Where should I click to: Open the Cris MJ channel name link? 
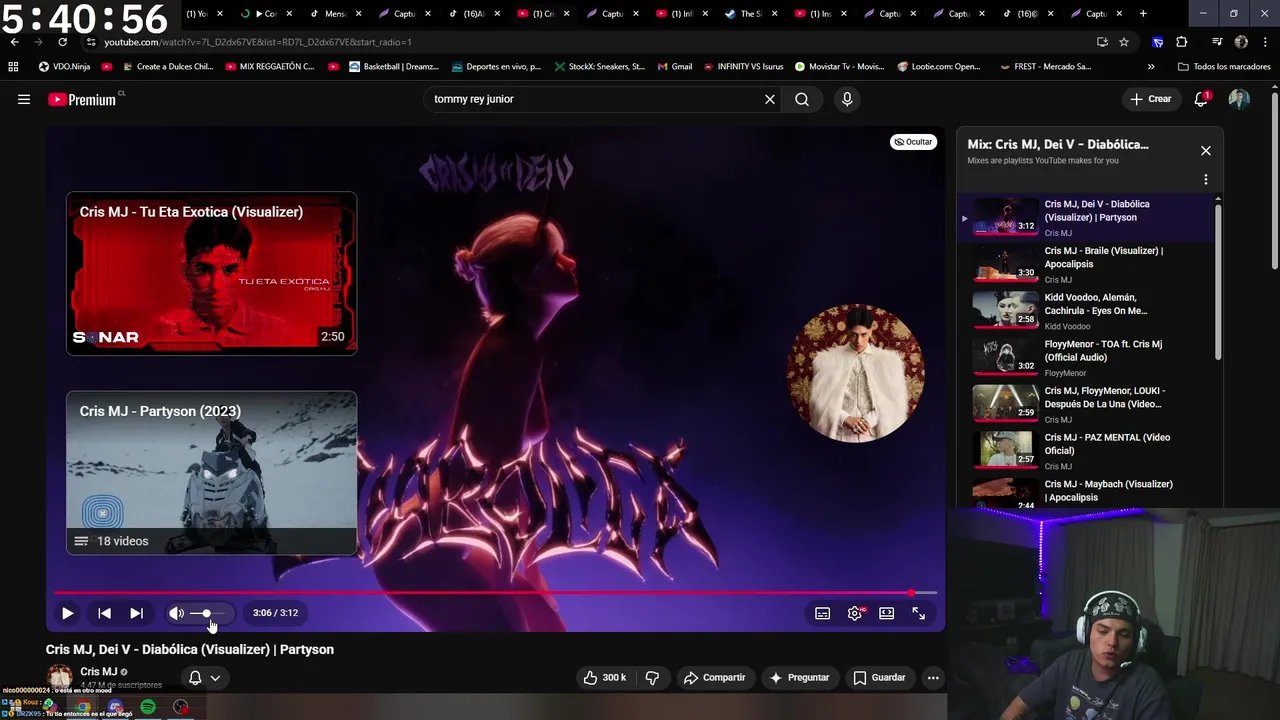[99, 672]
